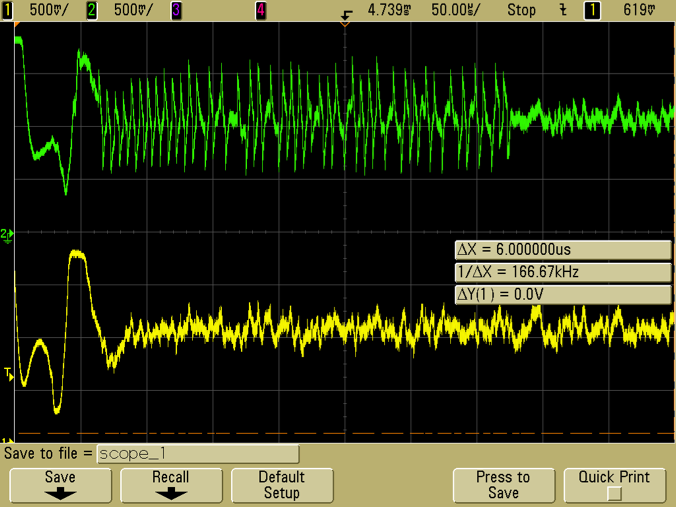Open the Save softkey menu
Screen dimensions: 676x507
[x=60, y=485]
